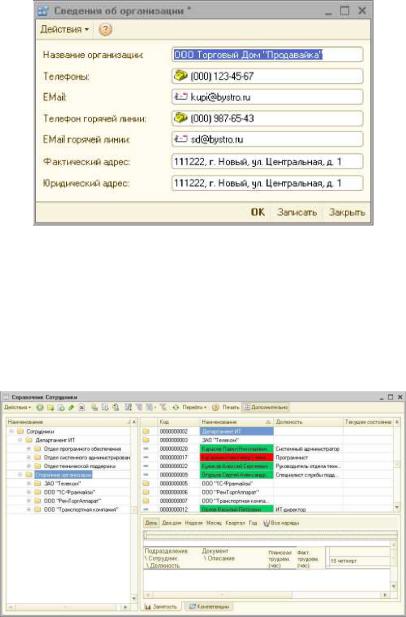This screenshot has height=617, width=406.
Task: Click the Закрыть button
Action: tap(347, 212)
